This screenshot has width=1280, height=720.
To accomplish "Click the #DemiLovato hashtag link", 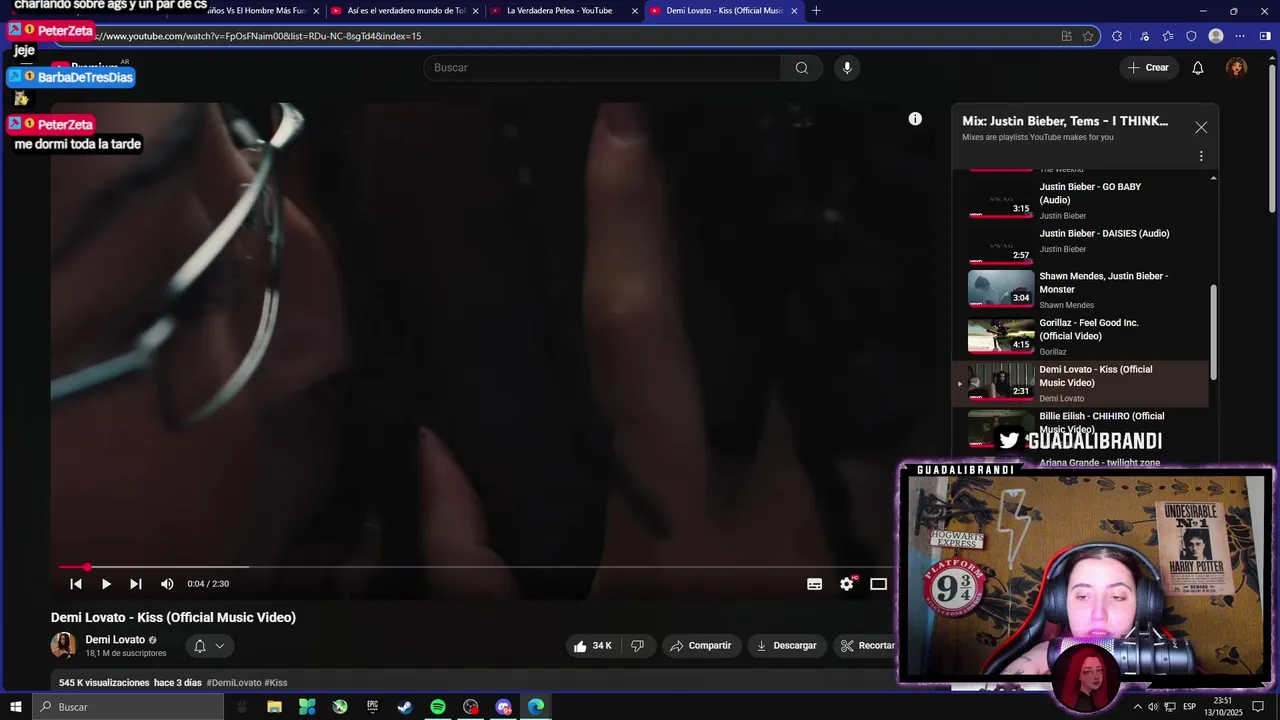I will point(234,683).
